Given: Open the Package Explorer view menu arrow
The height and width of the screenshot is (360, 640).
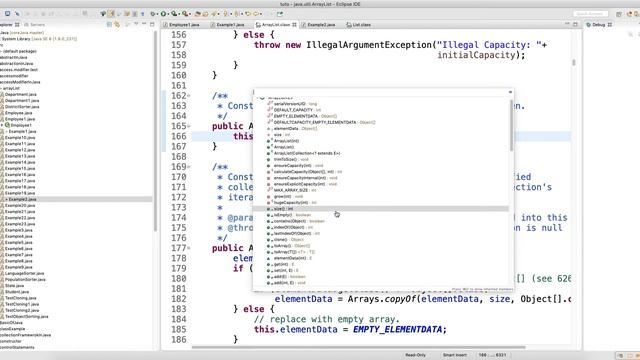Looking at the screenshot, I should pos(136,24).
